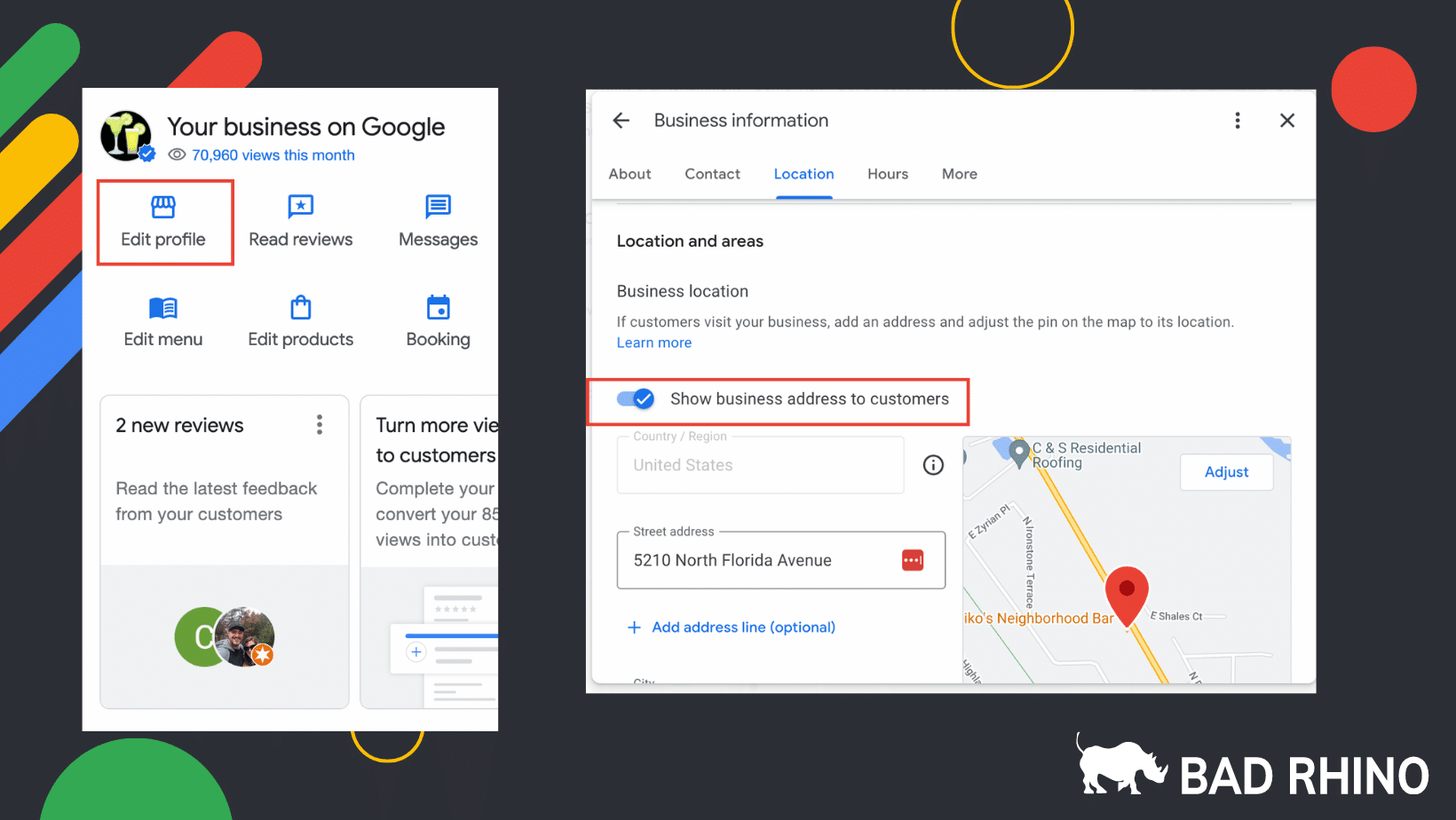Click the Adjust button on the map

click(x=1226, y=472)
